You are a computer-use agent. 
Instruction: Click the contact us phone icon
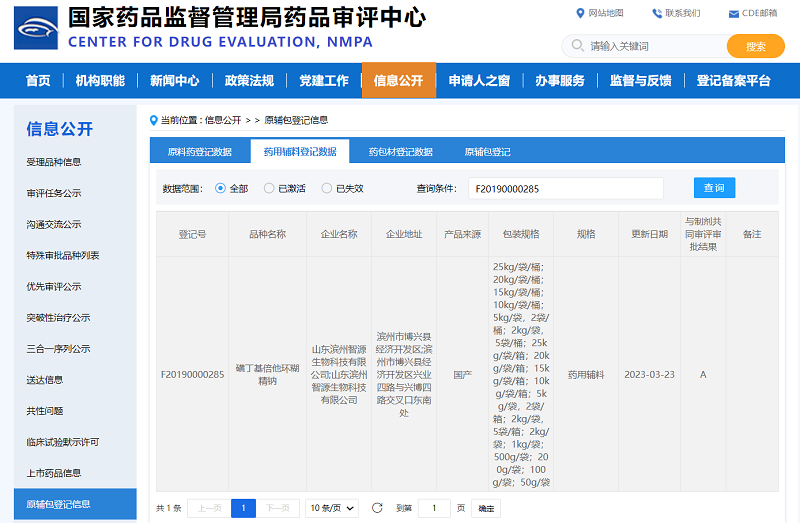coord(657,13)
